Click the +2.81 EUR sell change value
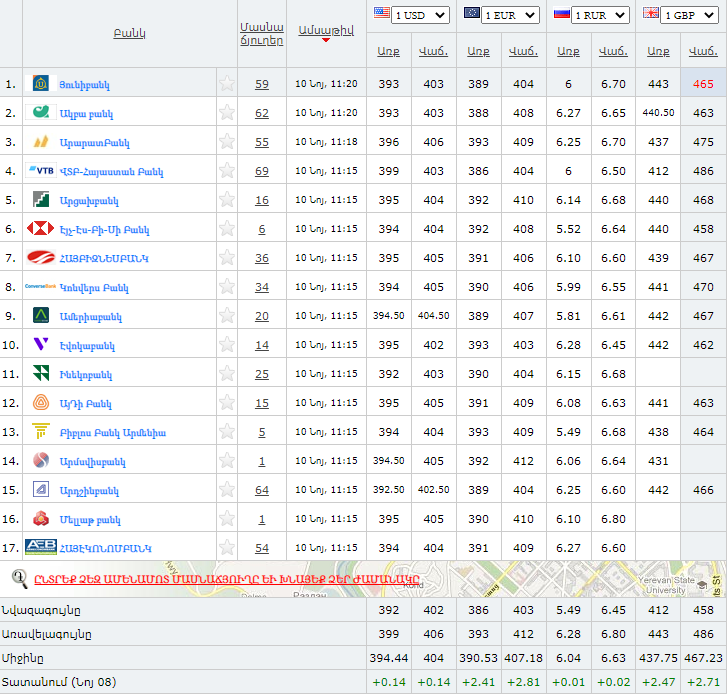727x694 pixels. pyautogui.click(x=523, y=682)
